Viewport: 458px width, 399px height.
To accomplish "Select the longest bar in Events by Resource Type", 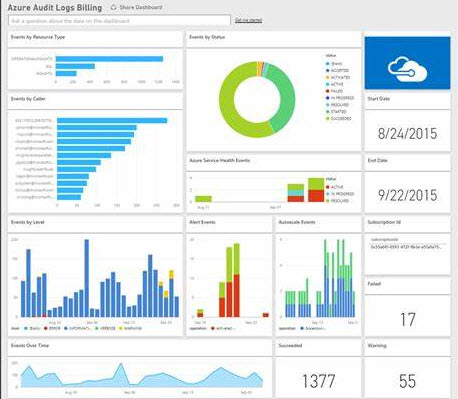I will click(x=109, y=59).
